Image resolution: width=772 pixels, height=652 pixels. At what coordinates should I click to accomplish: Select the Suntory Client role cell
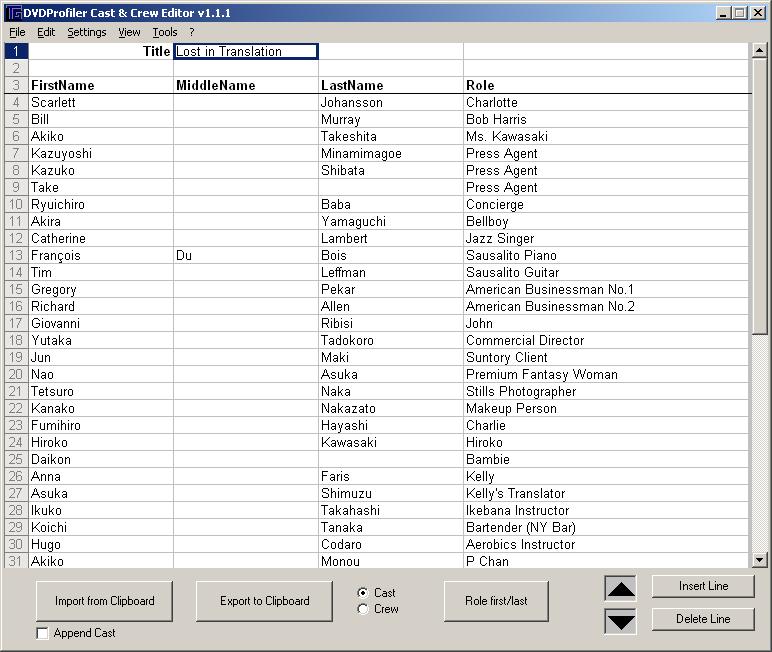[606, 358]
